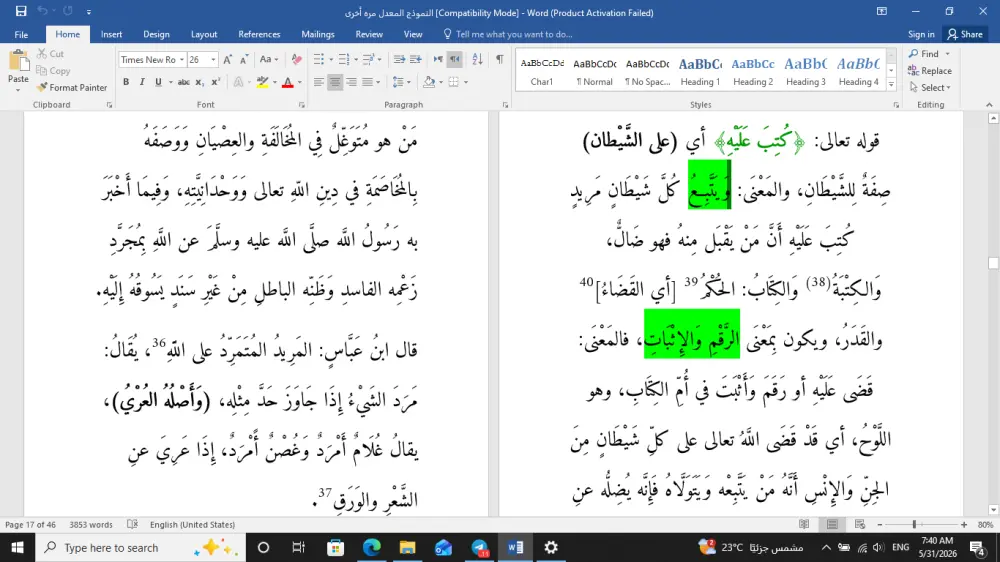This screenshot has height=562, width=1000.
Task: Select Print Layout view
Action: tap(832, 524)
